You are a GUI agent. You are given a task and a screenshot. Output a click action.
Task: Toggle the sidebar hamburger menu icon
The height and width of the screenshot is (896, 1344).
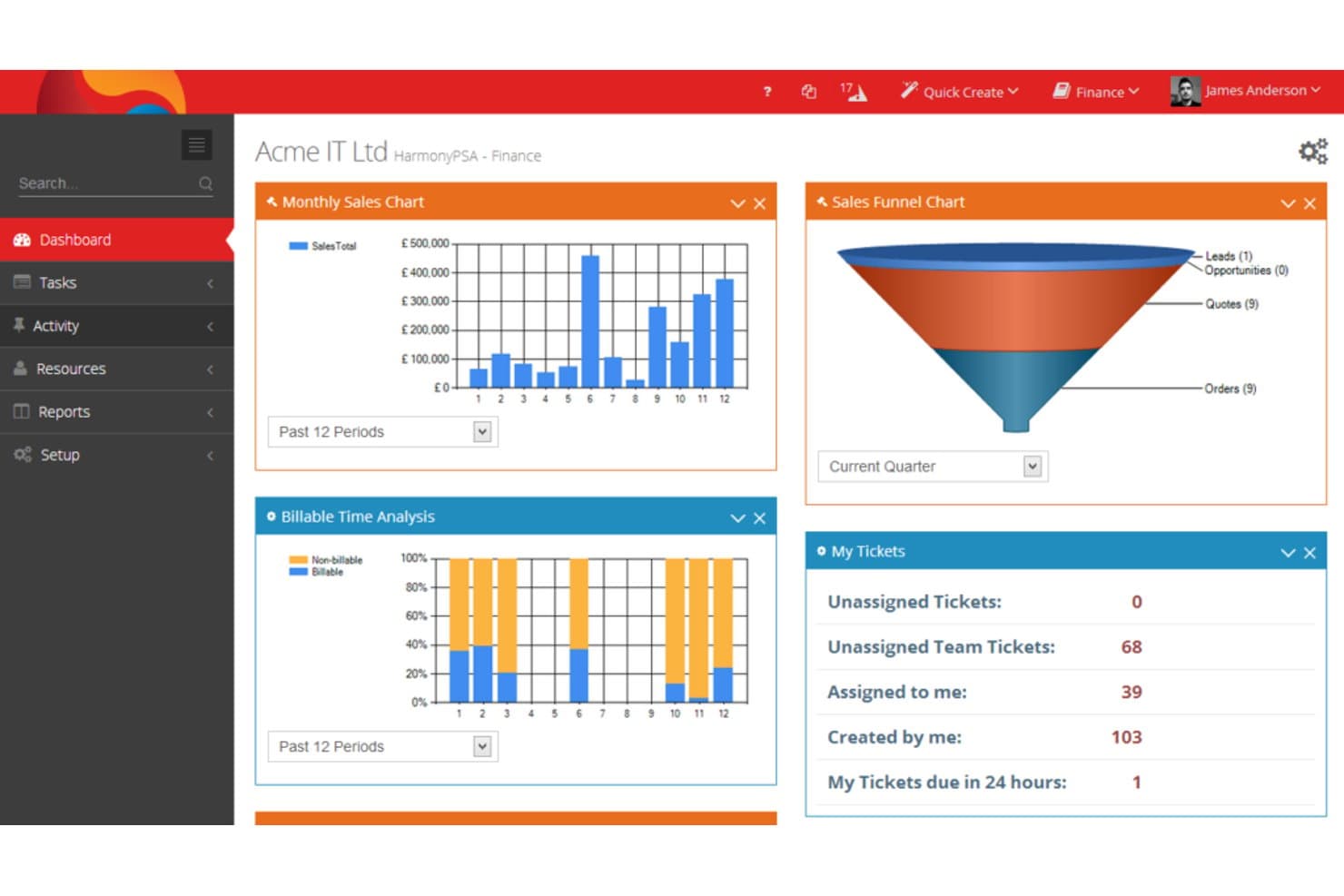click(196, 145)
